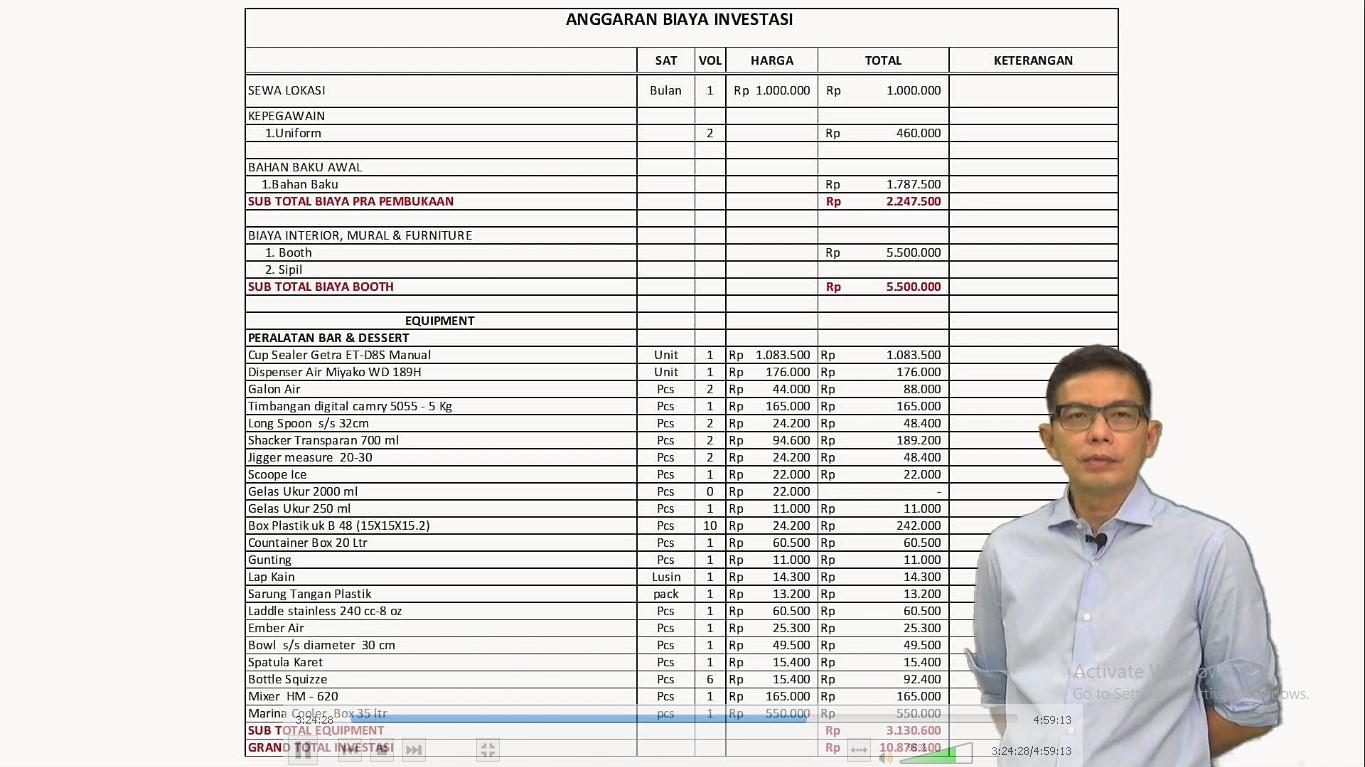Select the KEPEGAWAIN heading cell
Image resolution: width=1365 pixels, height=767 pixels.
click(x=286, y=116)
